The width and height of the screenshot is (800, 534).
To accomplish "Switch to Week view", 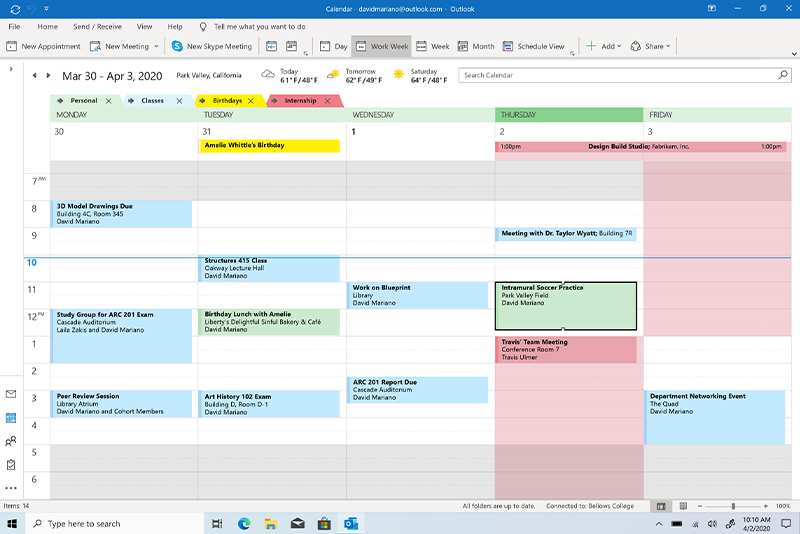I will tap(433, 46).
